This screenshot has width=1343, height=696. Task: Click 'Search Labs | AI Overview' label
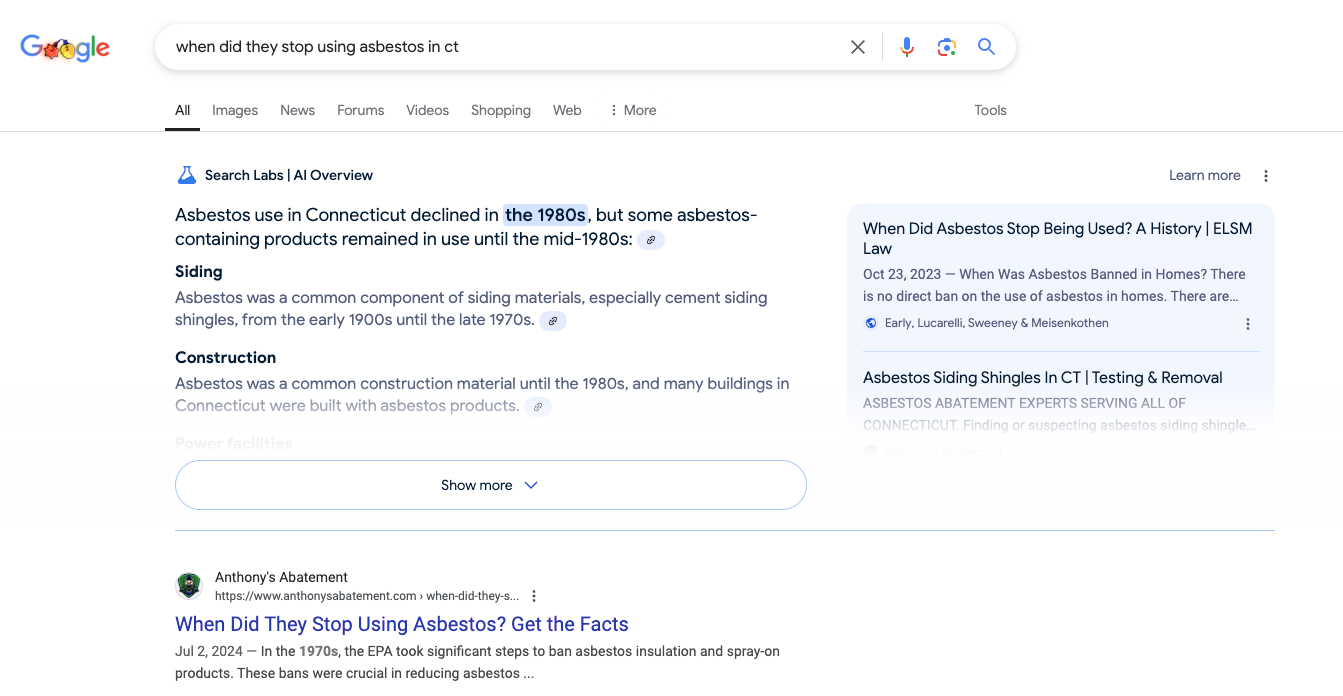(289, 175)
